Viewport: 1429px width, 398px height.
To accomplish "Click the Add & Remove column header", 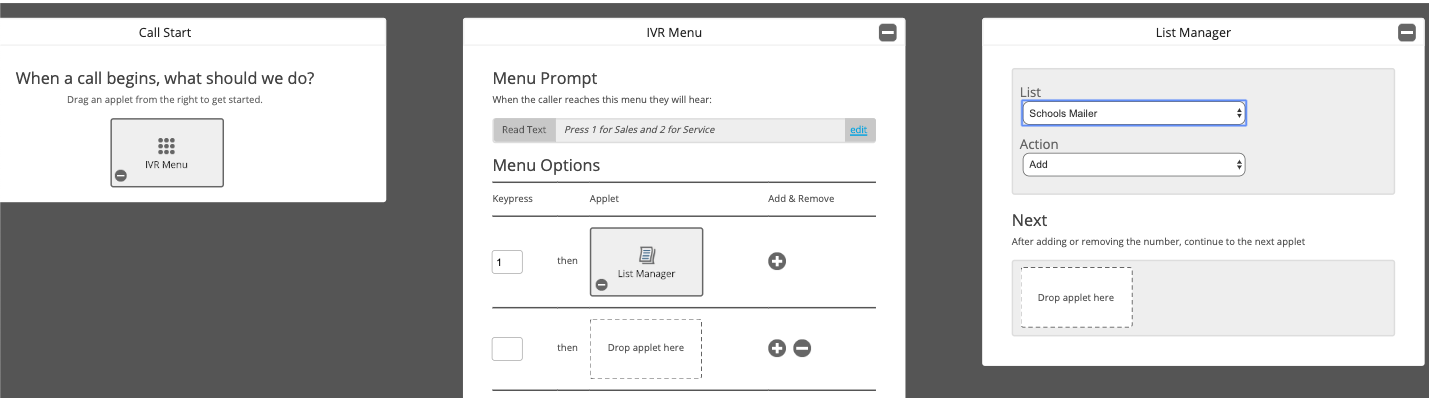I will tap(801, 199).
